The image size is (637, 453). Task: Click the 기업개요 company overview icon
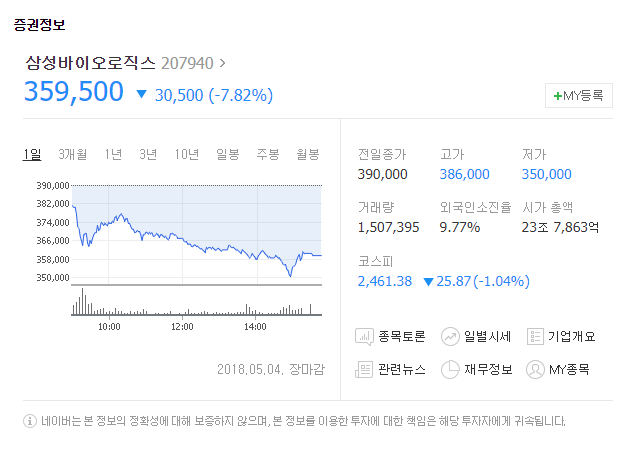pyautogui.click(x=535, y=337)
